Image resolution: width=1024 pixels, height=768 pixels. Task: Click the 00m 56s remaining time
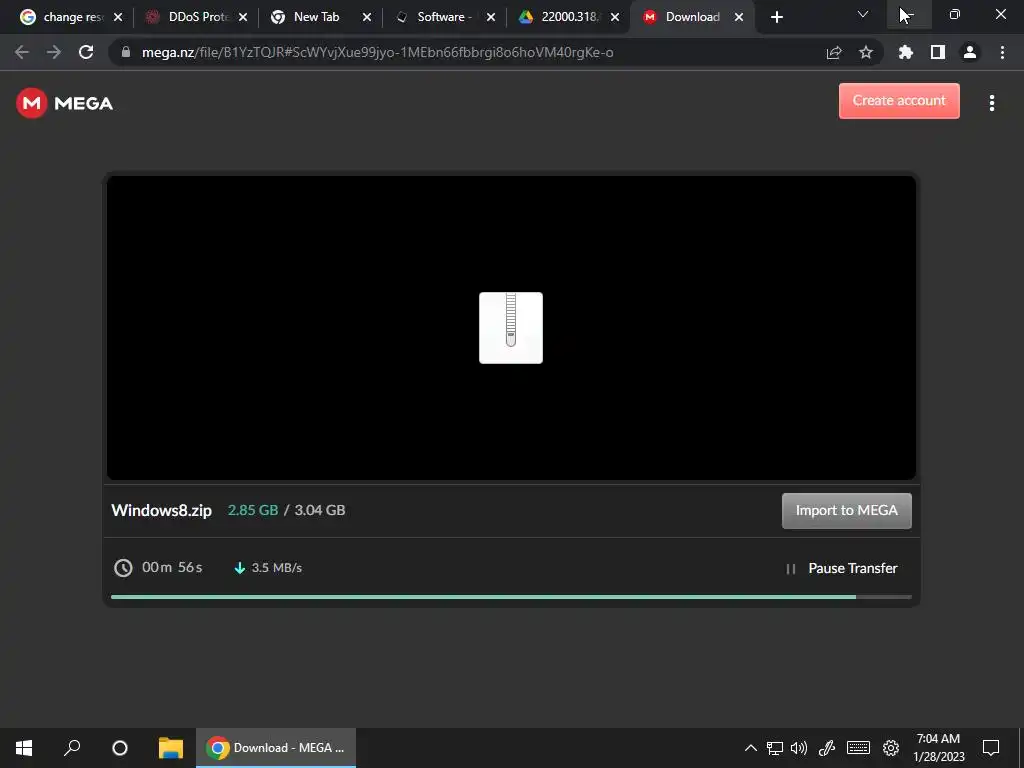point(172,567)
